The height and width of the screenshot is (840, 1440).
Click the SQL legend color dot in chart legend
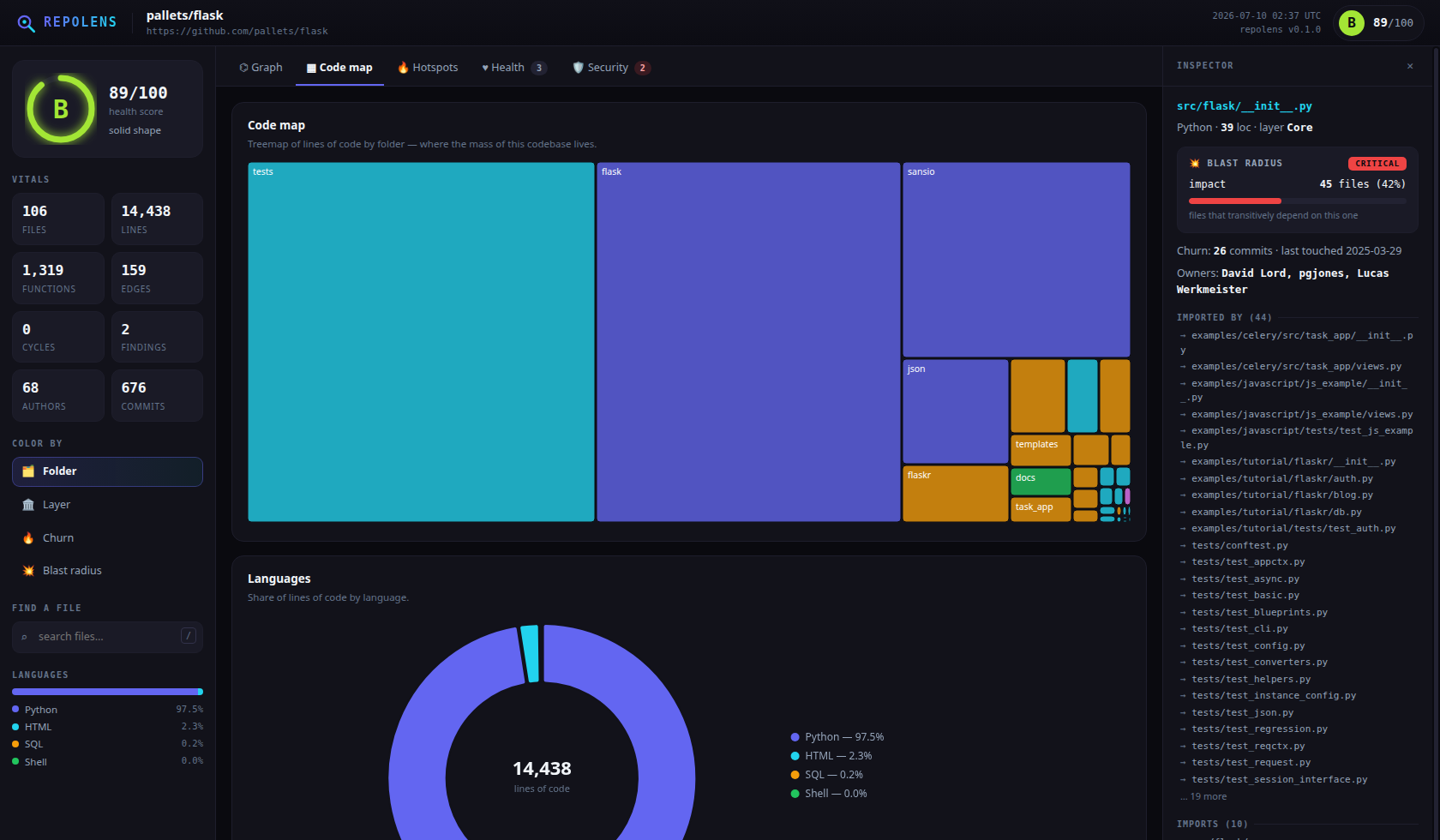pyautogui.click(x=795, y=775)
